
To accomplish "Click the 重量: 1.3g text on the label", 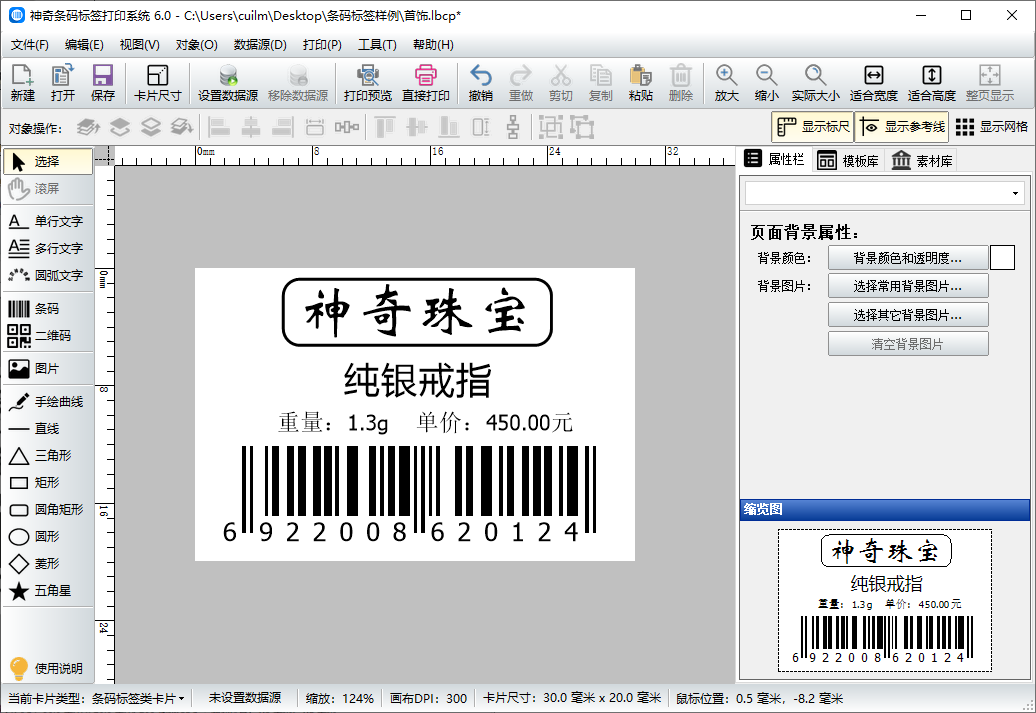I will (x=333, y=422).
